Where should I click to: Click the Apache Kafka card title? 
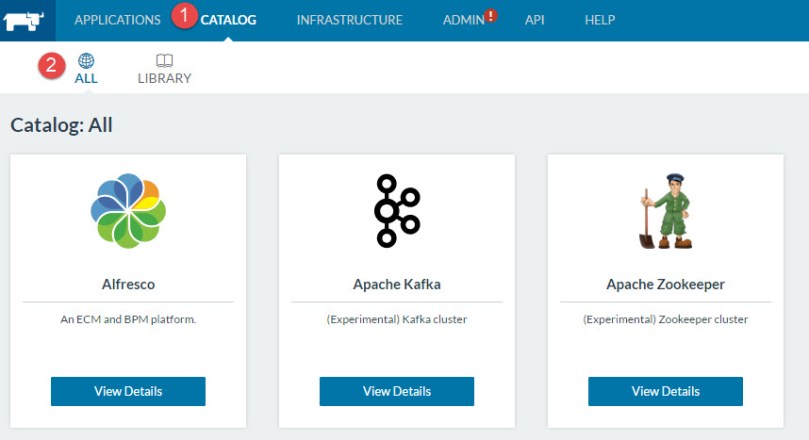pos(397,284)
